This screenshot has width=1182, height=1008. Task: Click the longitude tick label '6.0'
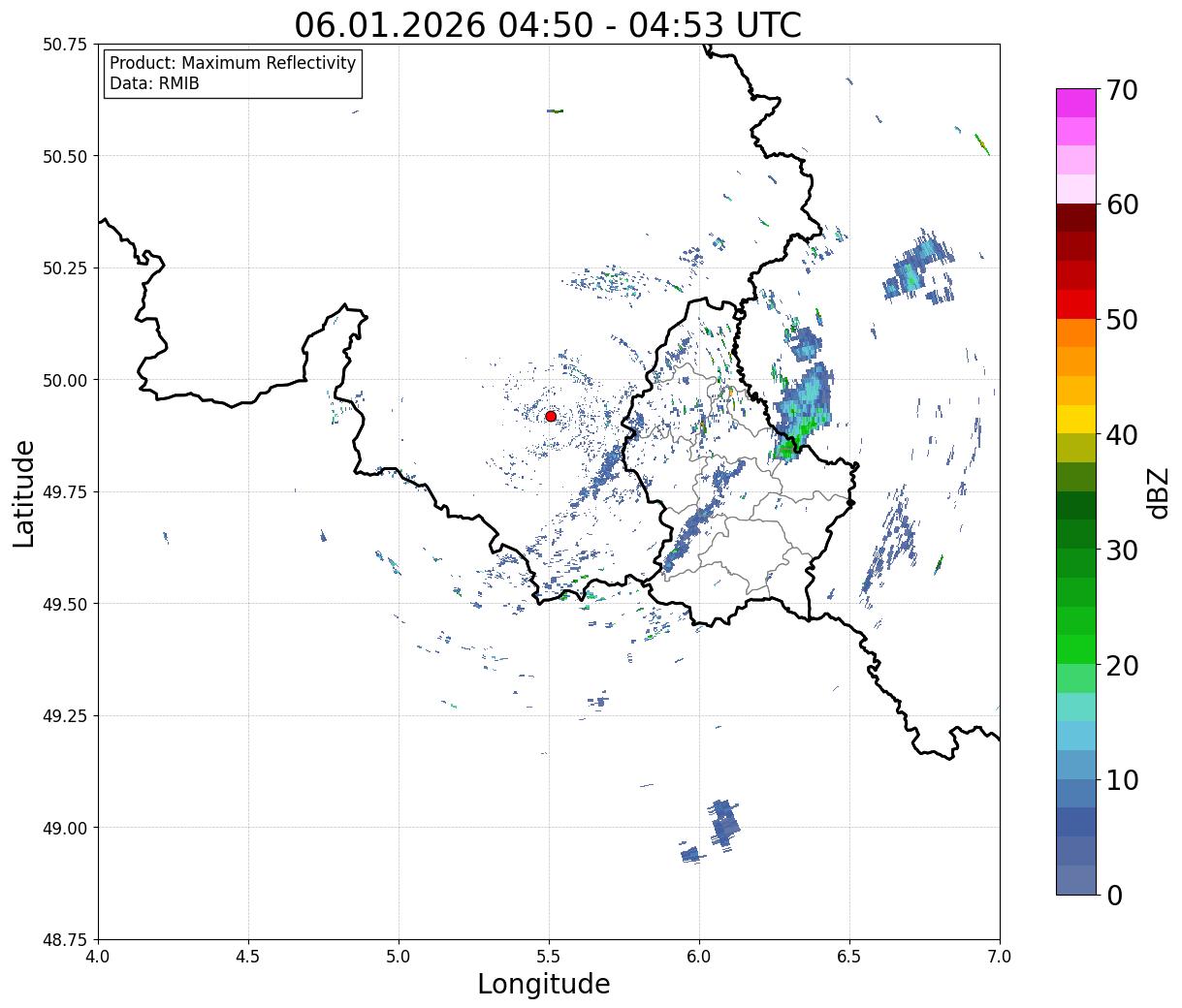(x=699, y=957)
